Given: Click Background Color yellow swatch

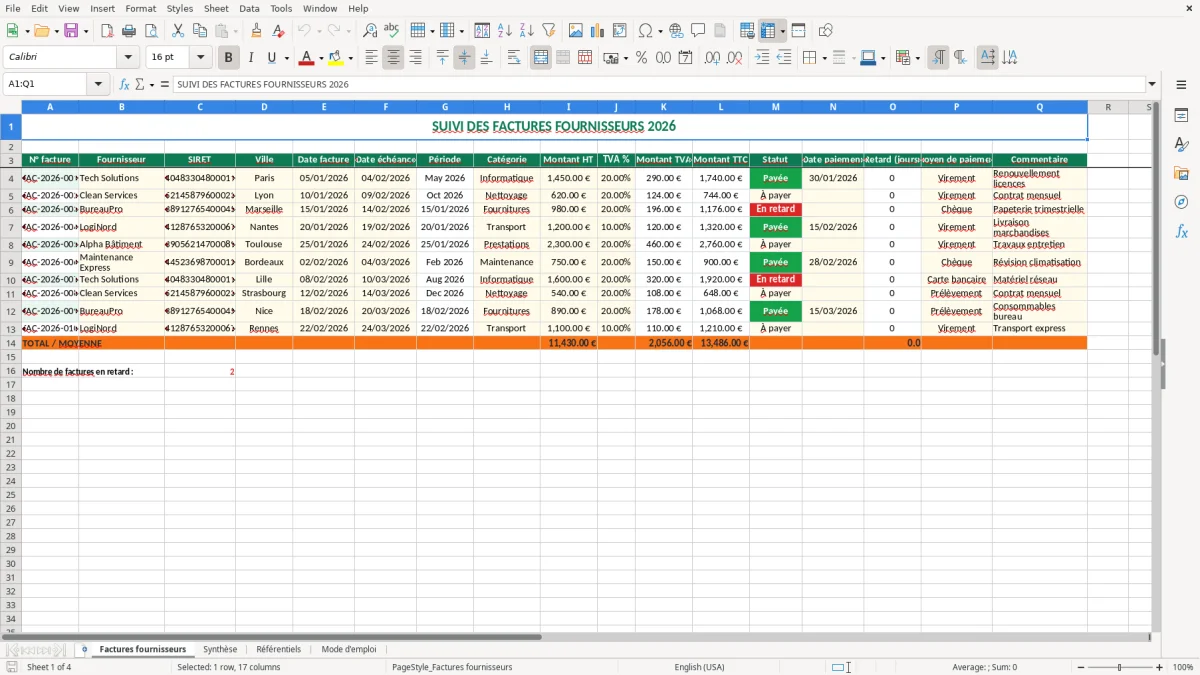Looking at the screenshot, I should click(x=336, y=58).
